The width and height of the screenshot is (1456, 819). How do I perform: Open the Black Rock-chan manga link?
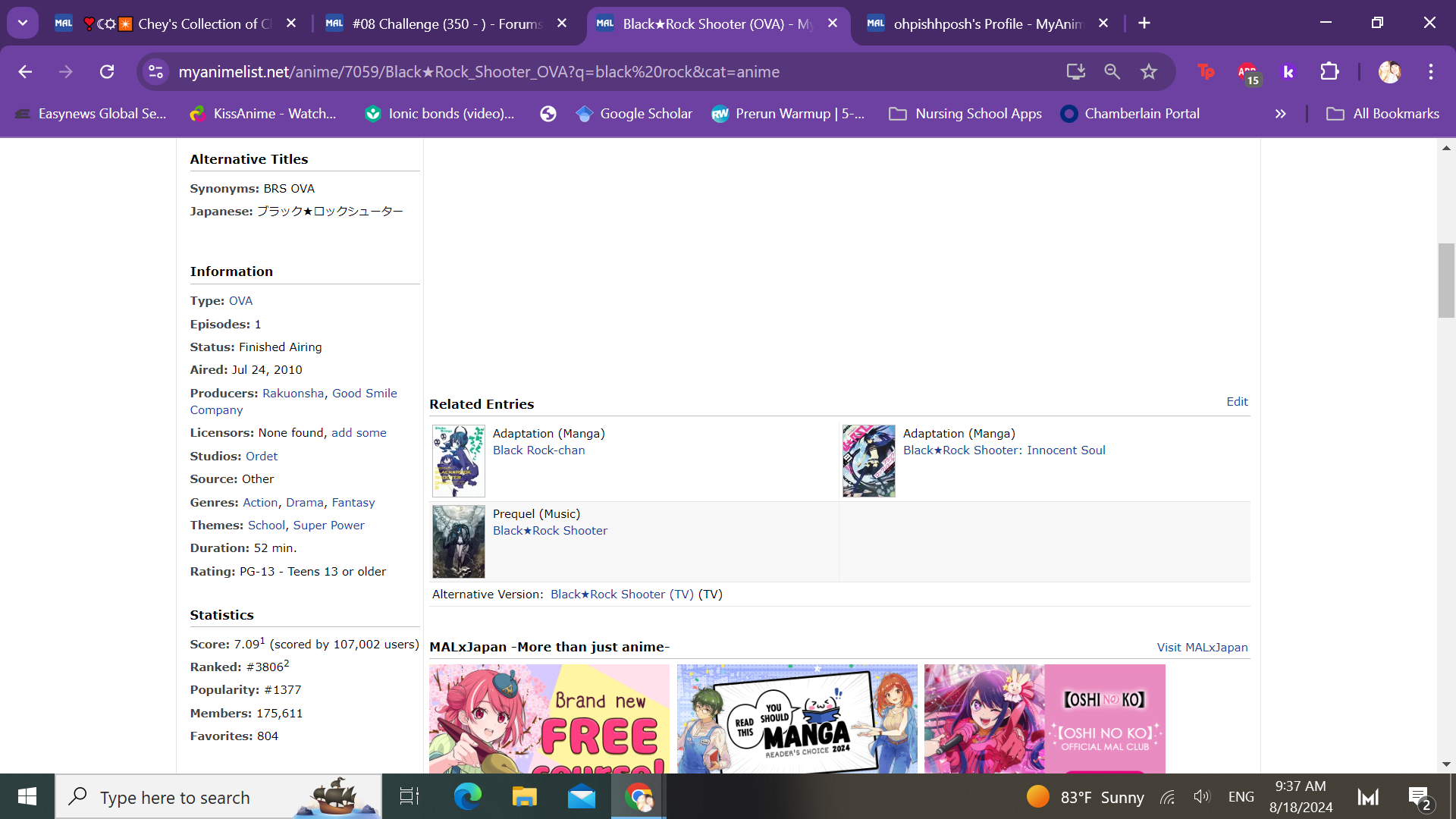[x=538, y=450]
